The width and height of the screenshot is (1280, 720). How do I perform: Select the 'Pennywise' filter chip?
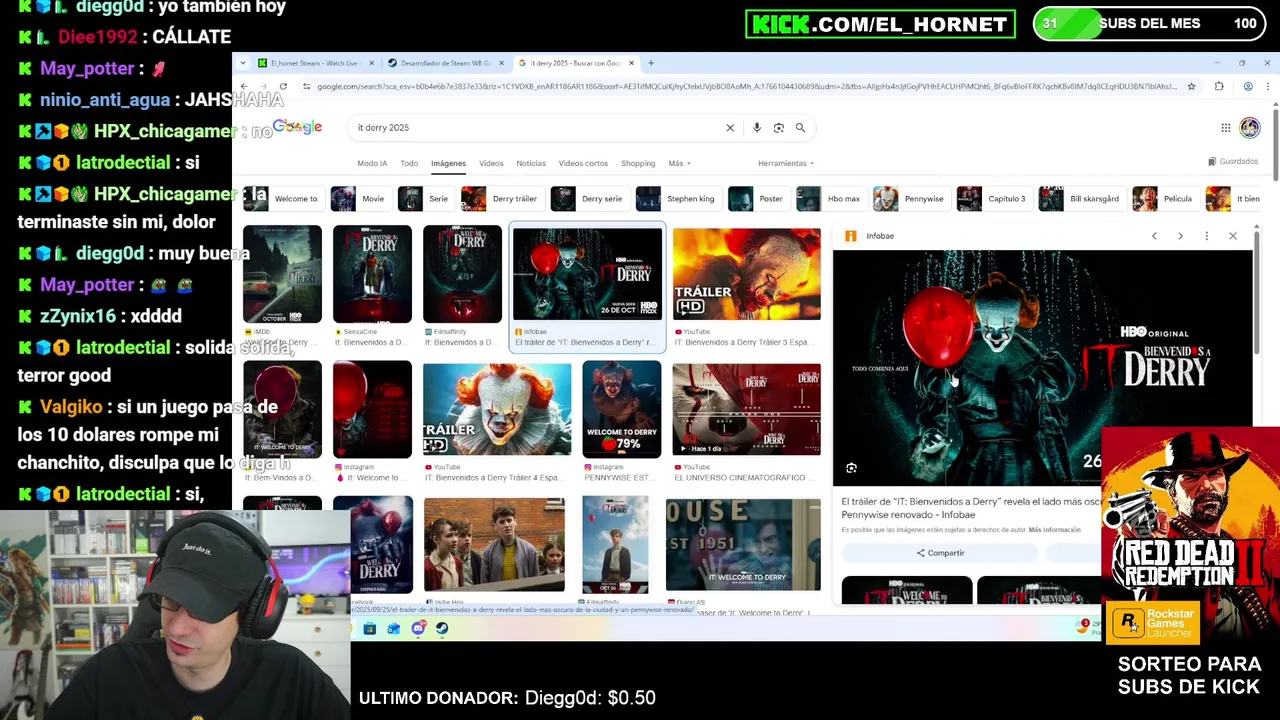[910, 198]
